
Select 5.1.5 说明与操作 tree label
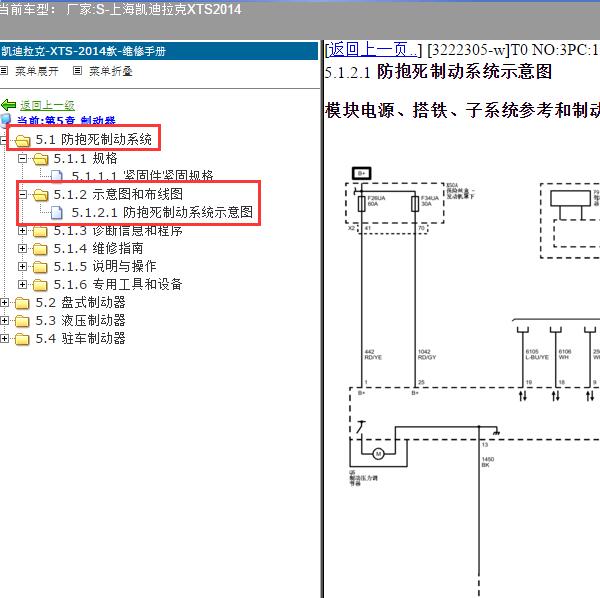(105, 266)
